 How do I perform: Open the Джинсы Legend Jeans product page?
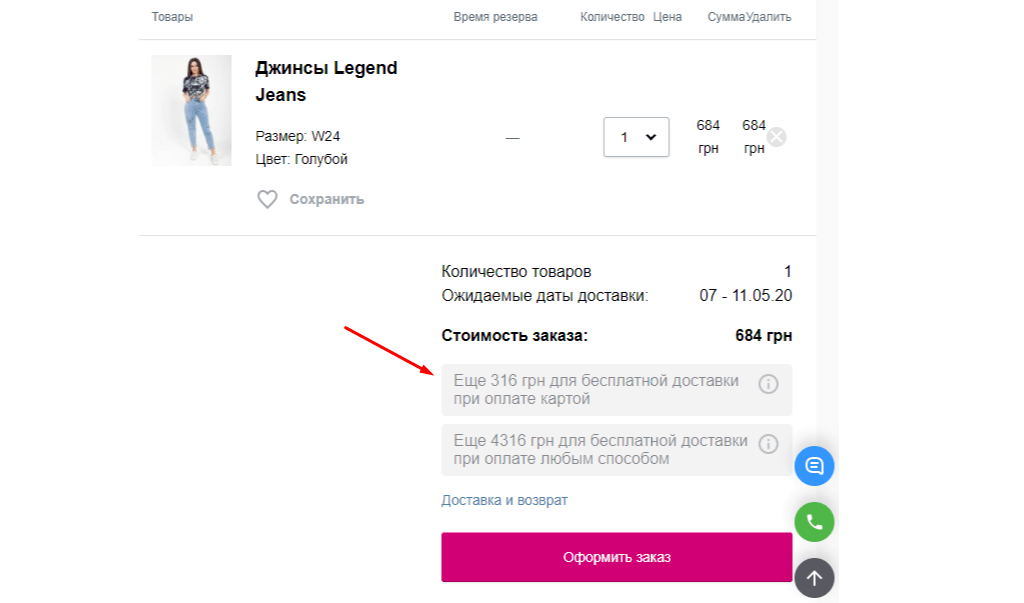[x=325, y=80]
